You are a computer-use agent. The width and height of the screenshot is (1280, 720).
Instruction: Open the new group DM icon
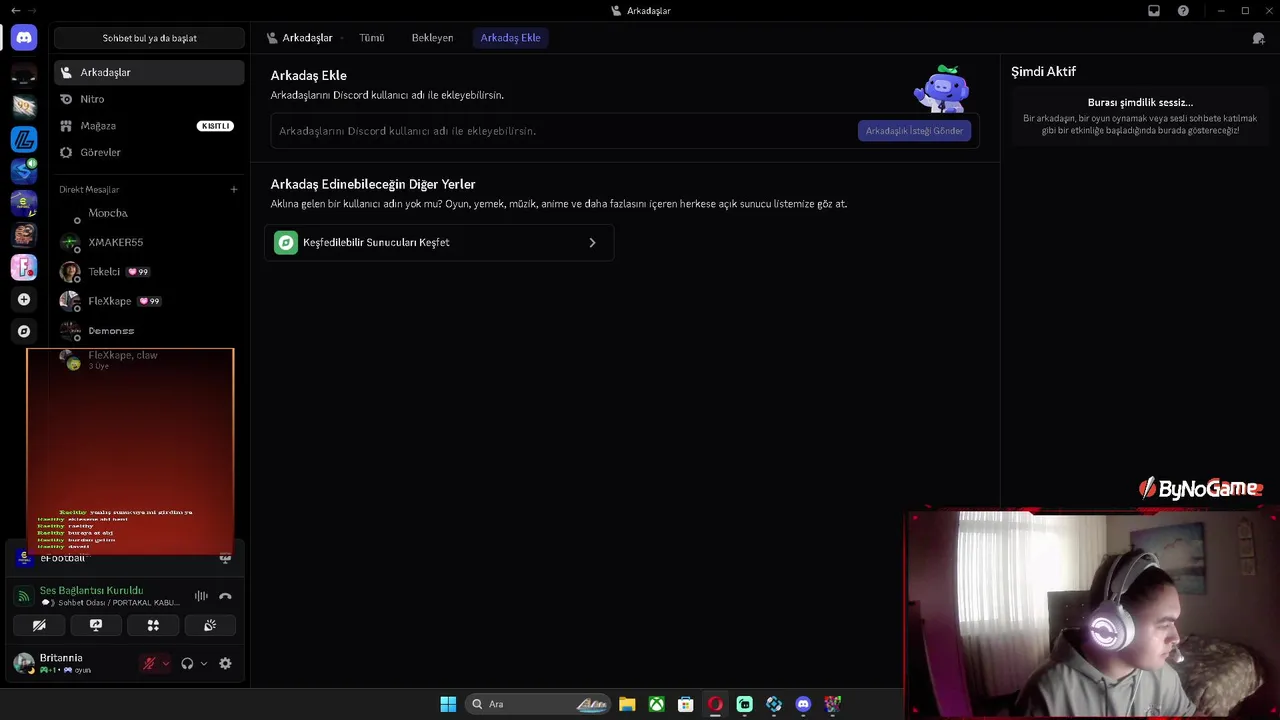[1258, 38]
